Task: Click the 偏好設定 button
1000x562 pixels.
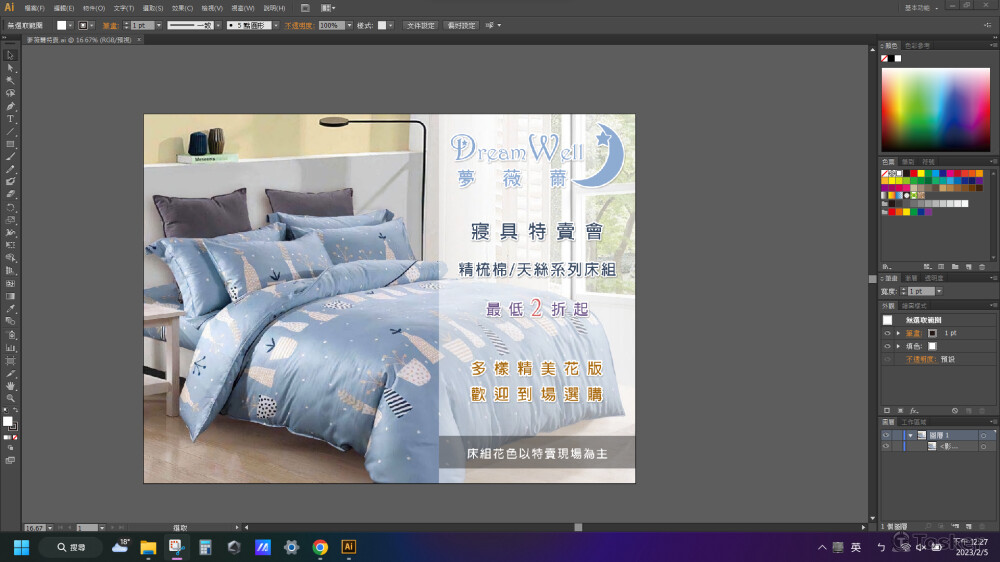Action: (x=461, y=25)
